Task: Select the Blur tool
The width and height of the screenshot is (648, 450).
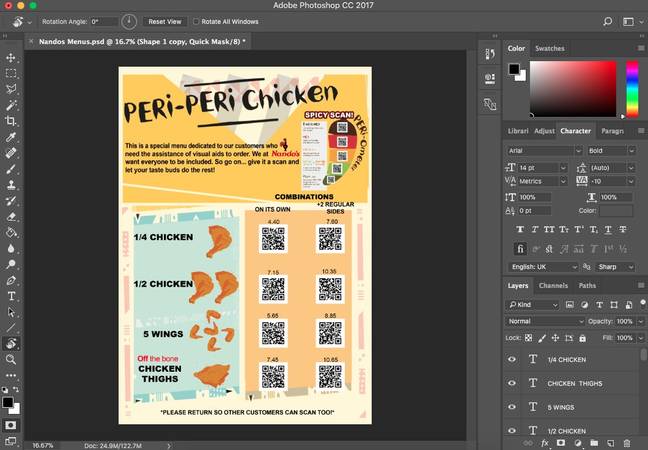Action: 11,248
